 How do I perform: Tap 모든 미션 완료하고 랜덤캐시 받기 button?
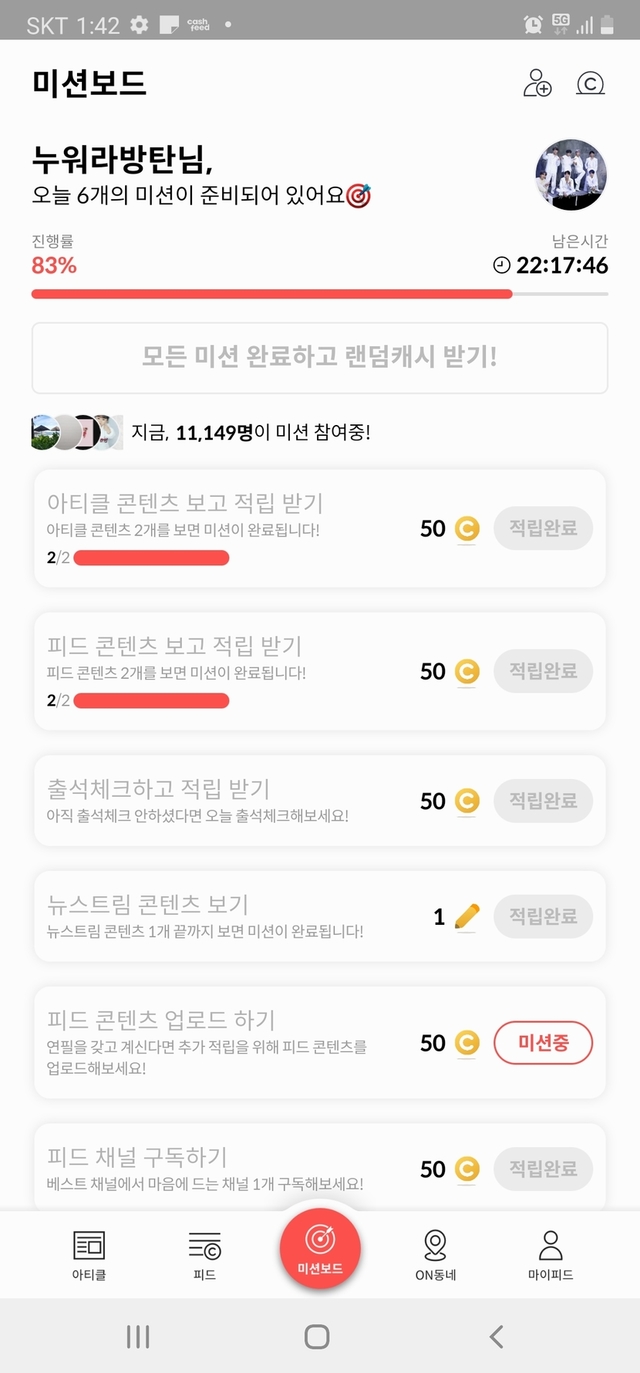(x=320, y=357)
